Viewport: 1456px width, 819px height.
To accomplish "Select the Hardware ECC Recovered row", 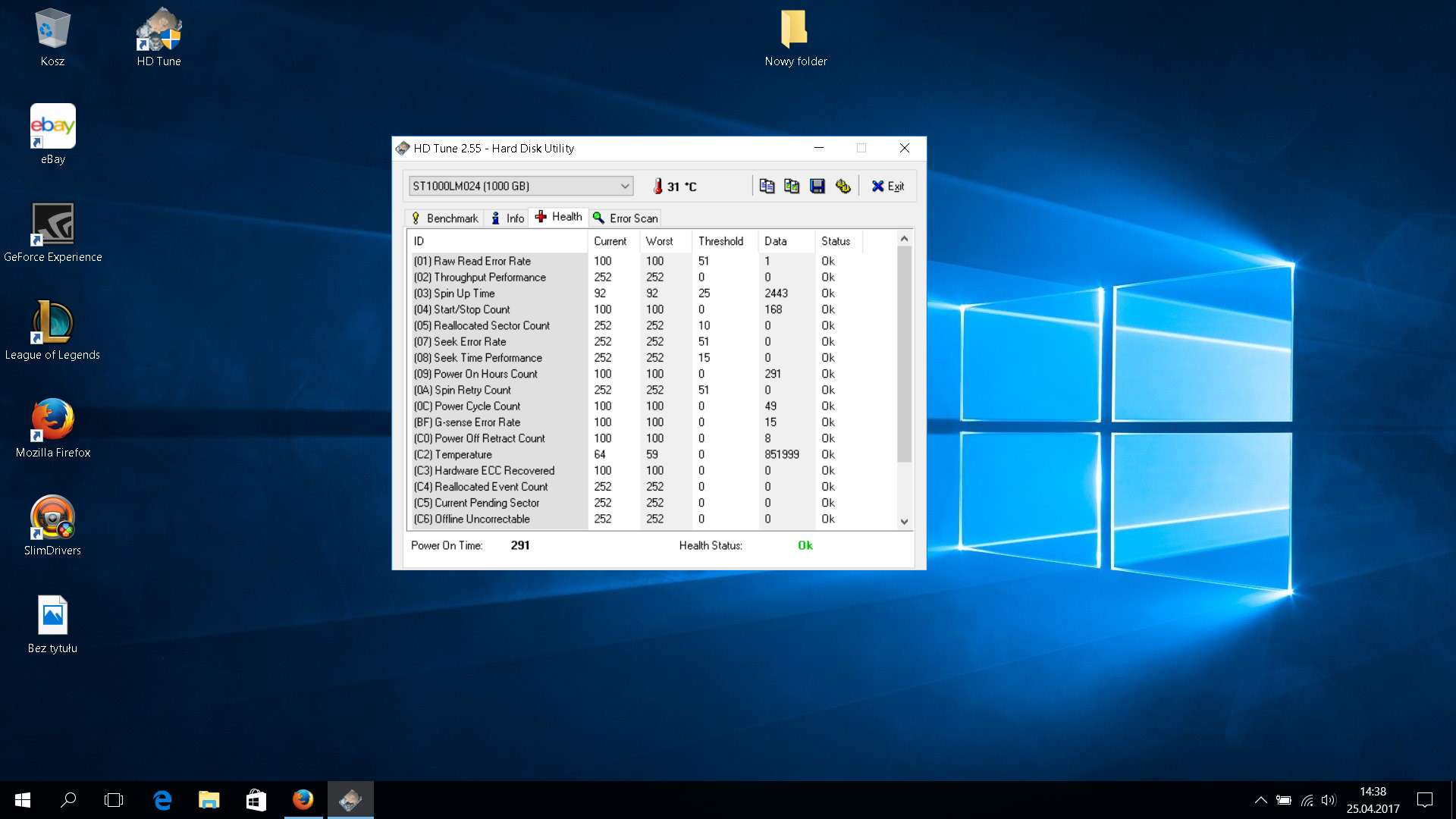I will [652, 471].
